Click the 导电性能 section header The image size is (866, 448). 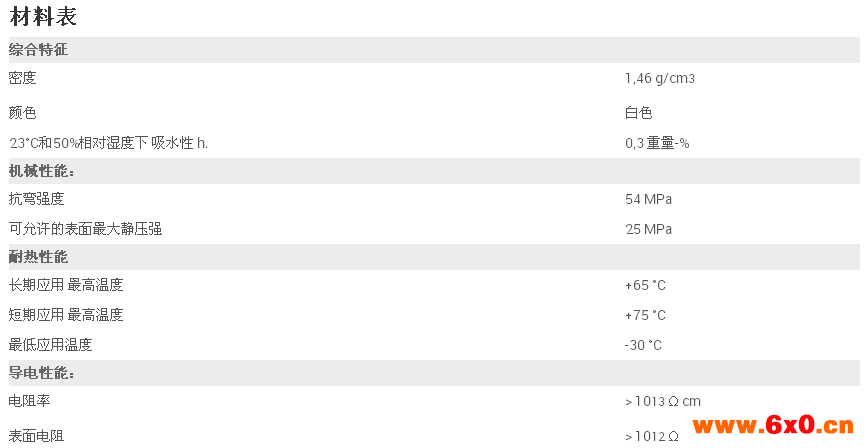pyautogui.click(x=41, y=373)
